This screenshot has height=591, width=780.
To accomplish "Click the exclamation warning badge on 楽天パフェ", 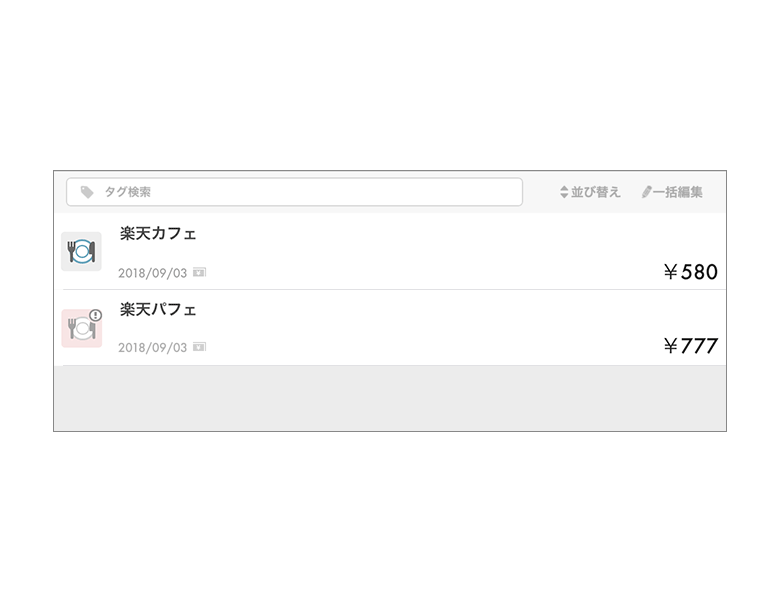I will click(x=96, y=315).
